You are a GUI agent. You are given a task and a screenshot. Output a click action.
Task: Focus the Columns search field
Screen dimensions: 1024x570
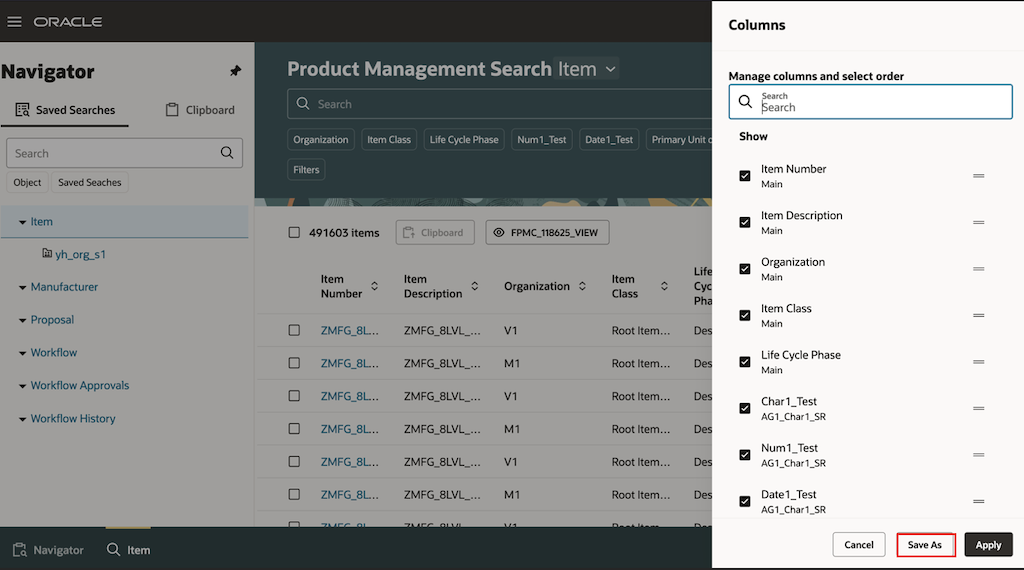[871, 101]
